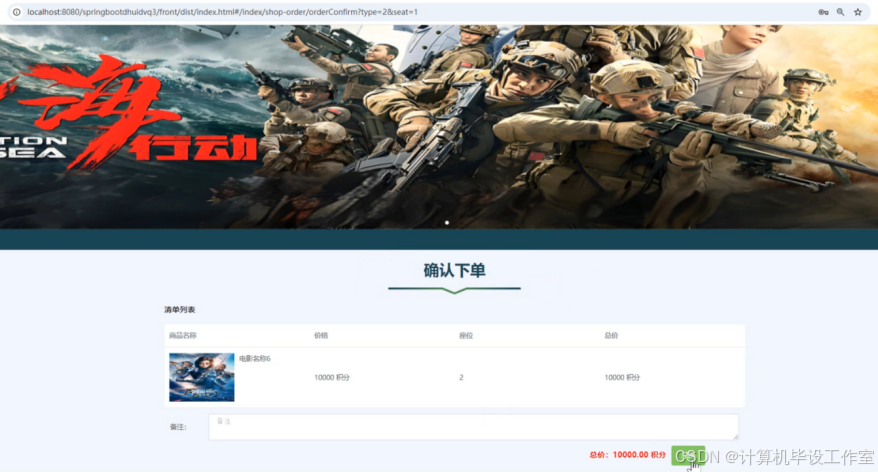878x472 pixels.
Task: Open the saved passwords key icon
Action: point(823,12)
